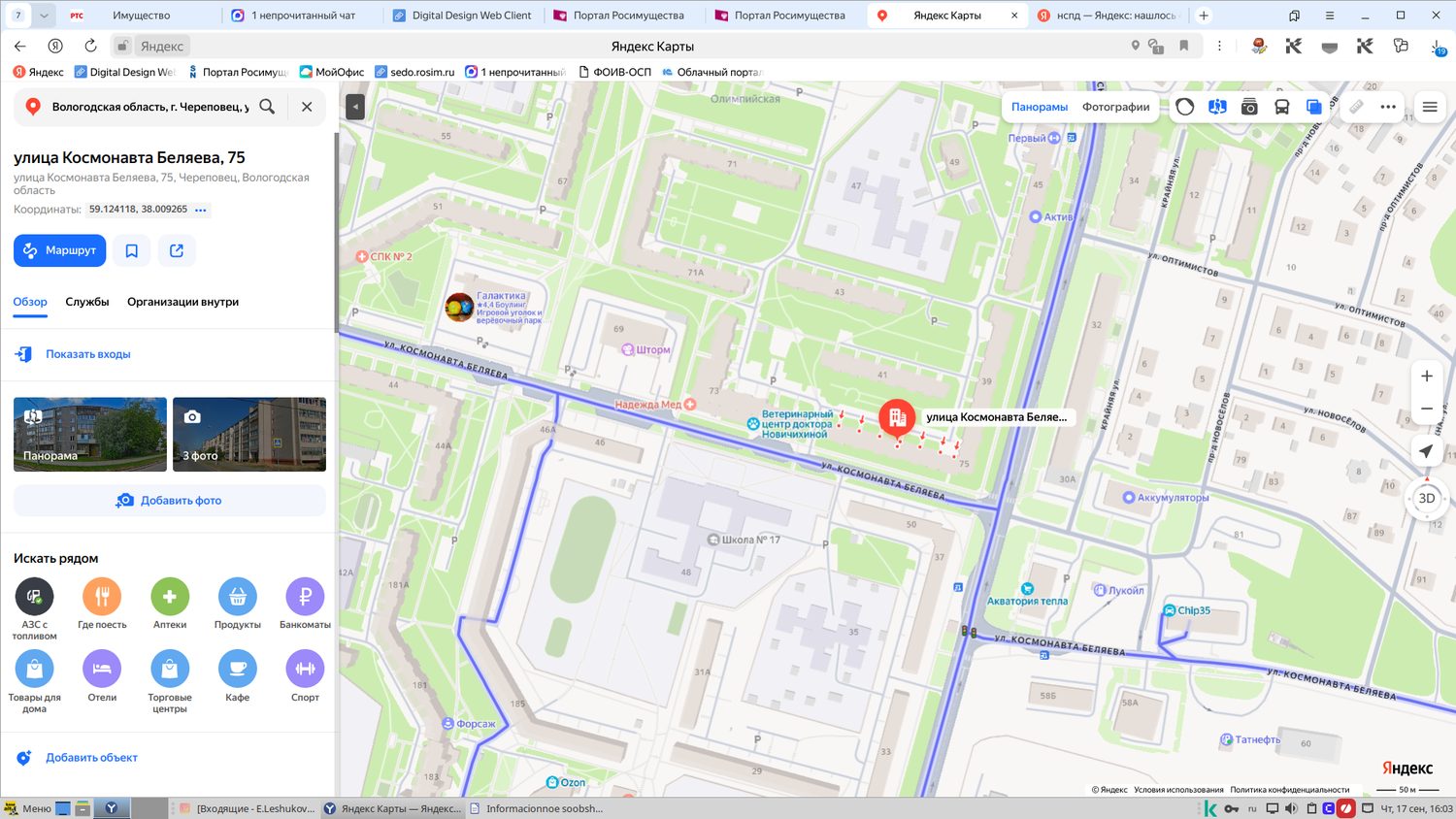Find nearby Аптеки

(170, 597)
